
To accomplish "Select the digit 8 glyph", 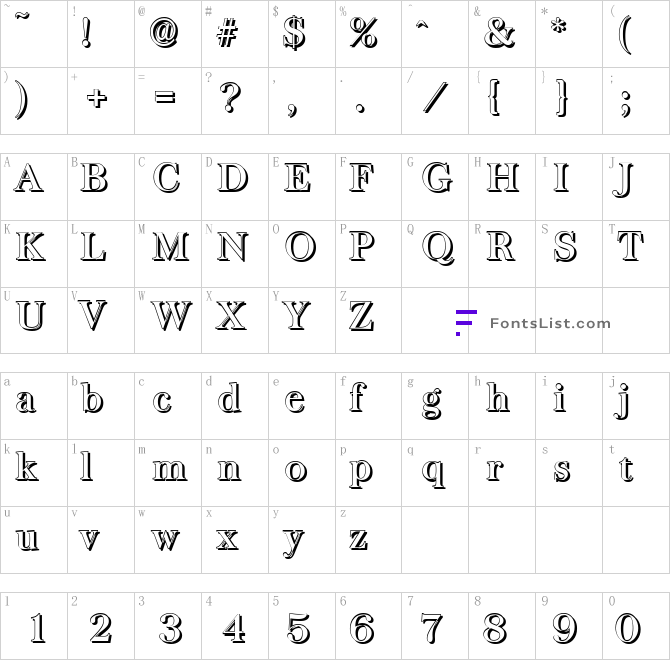I will [x=495, y=628].
